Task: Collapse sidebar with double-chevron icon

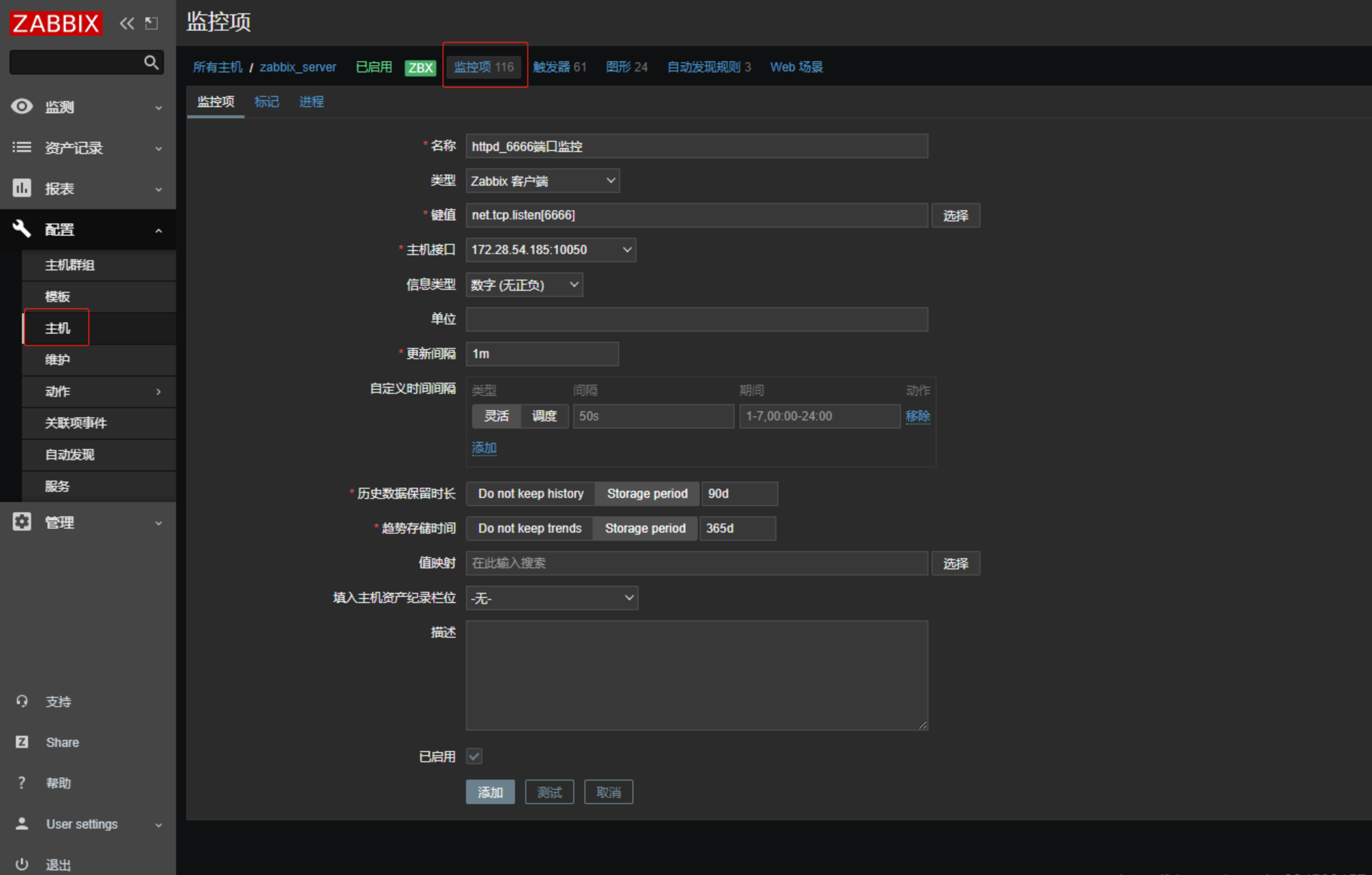Action: pyautogui.click(x=127, y=23)
